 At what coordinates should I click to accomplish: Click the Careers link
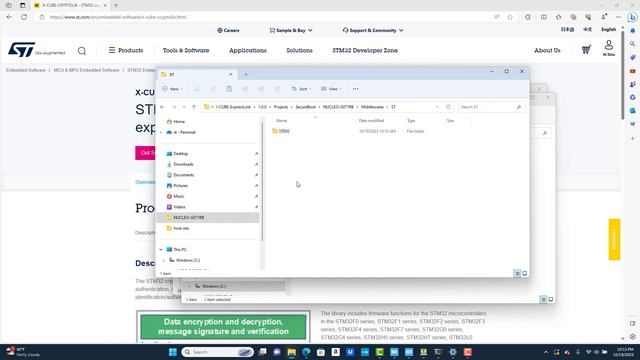[x=228, y=30]
